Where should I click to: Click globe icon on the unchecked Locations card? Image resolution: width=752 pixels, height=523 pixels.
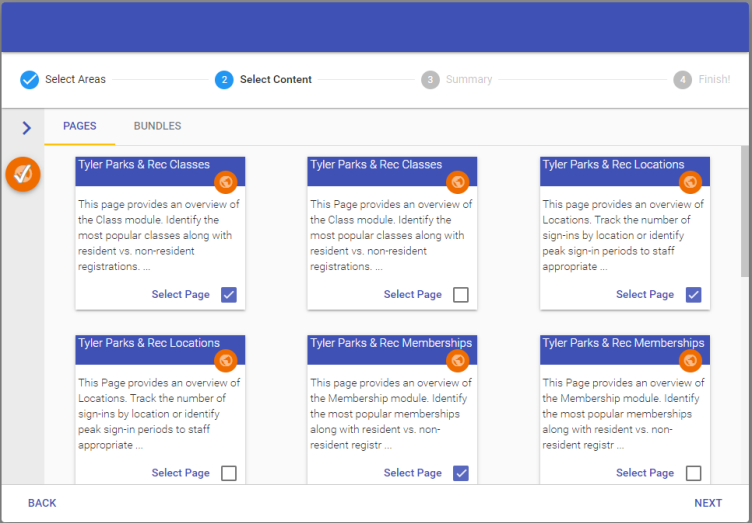226,360
